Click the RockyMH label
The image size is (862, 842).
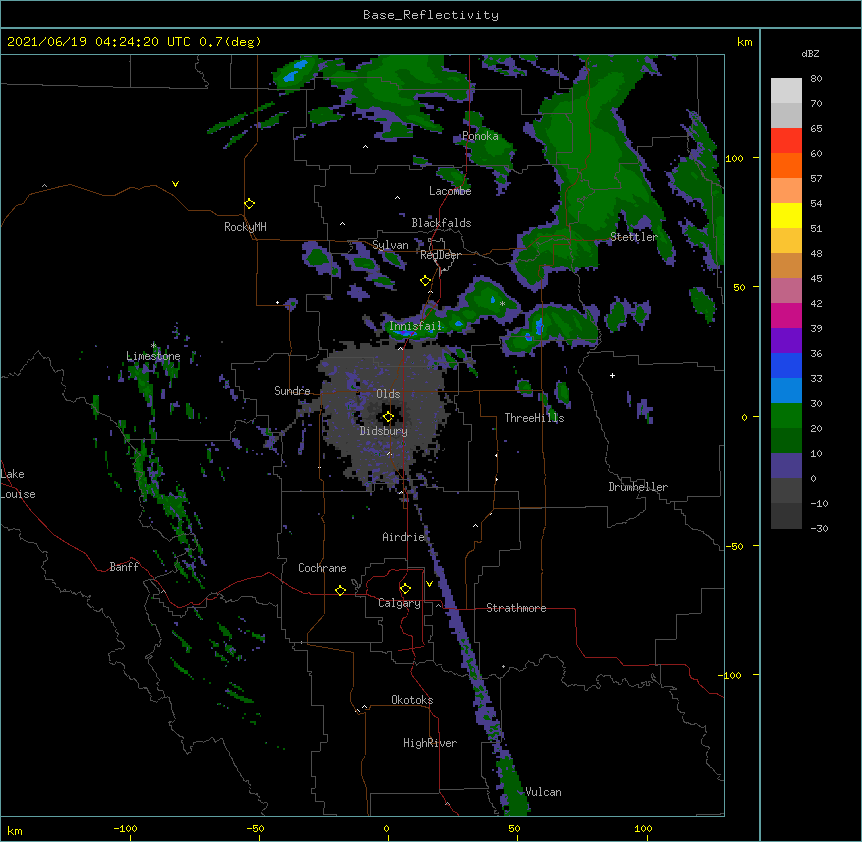[245, 227]
